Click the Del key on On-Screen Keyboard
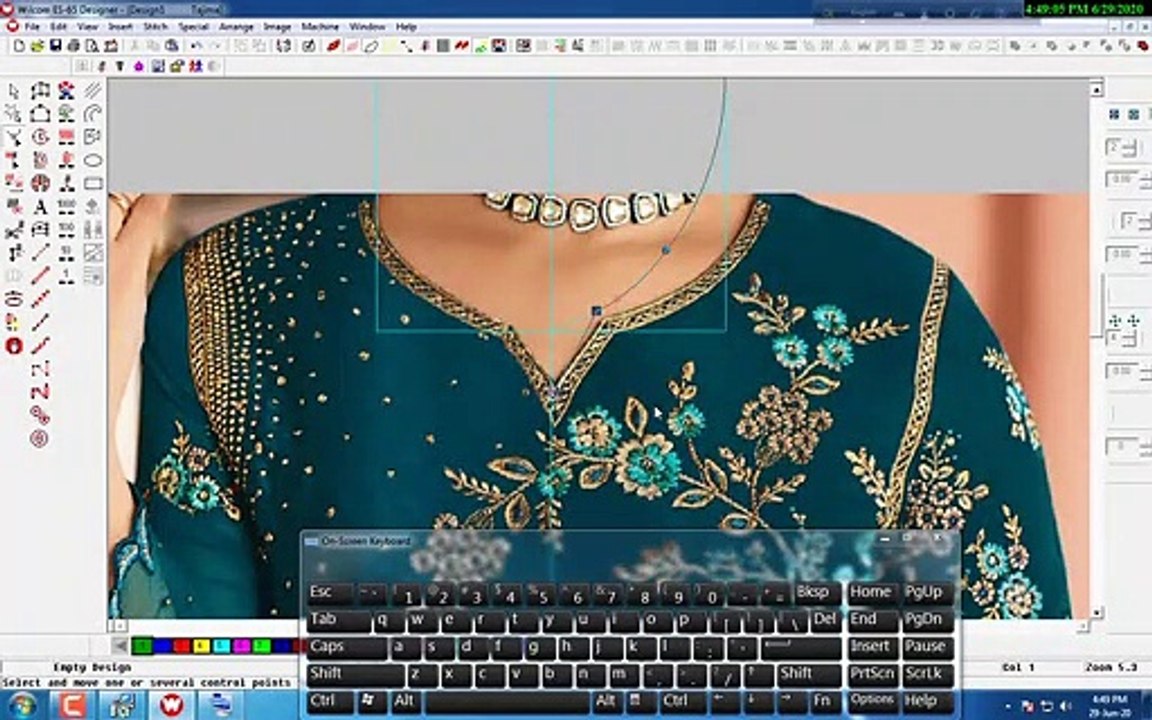Image resolution: width=1152 pixels, height=720 pixels. pyautogui.click(x=826, y=620)
